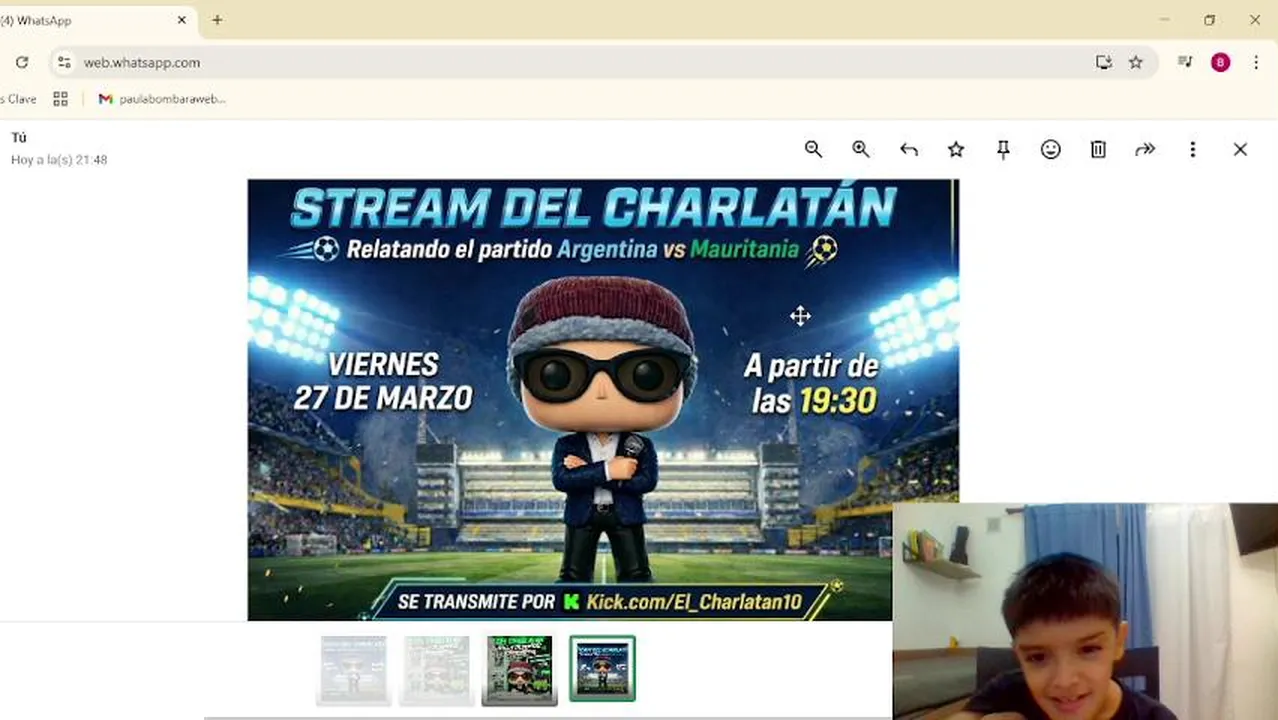This screenshot has height=720, width=1278.
Task: Pin the image message
Action: (1003, 149)
